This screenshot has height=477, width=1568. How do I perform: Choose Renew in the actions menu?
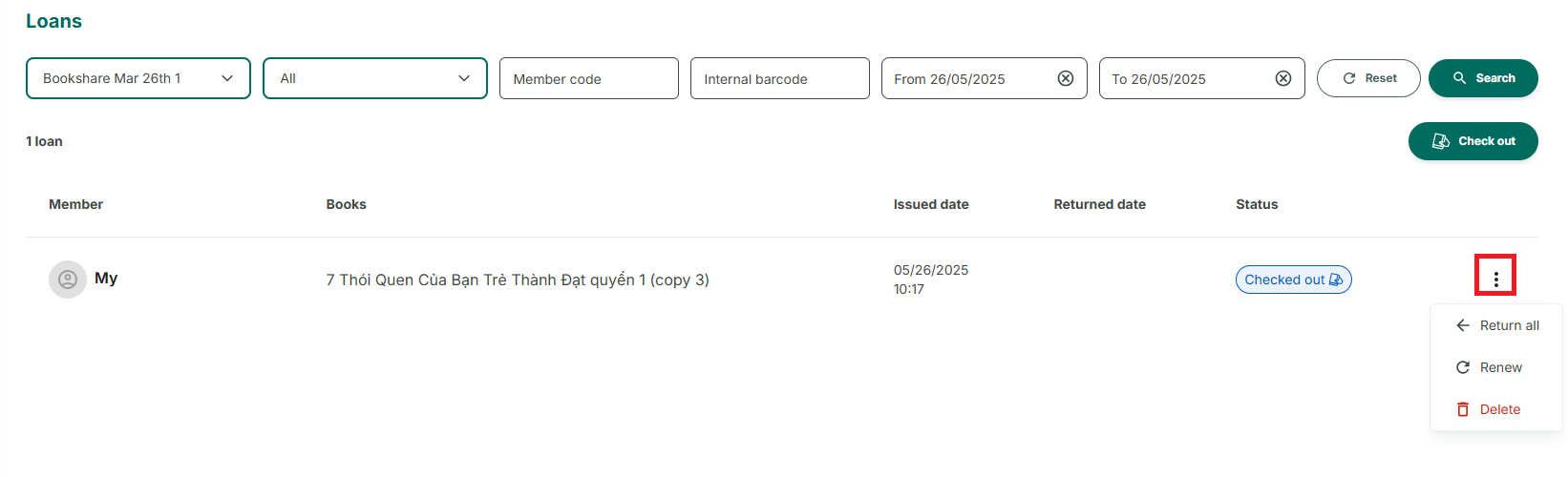tap(1496, 367)
